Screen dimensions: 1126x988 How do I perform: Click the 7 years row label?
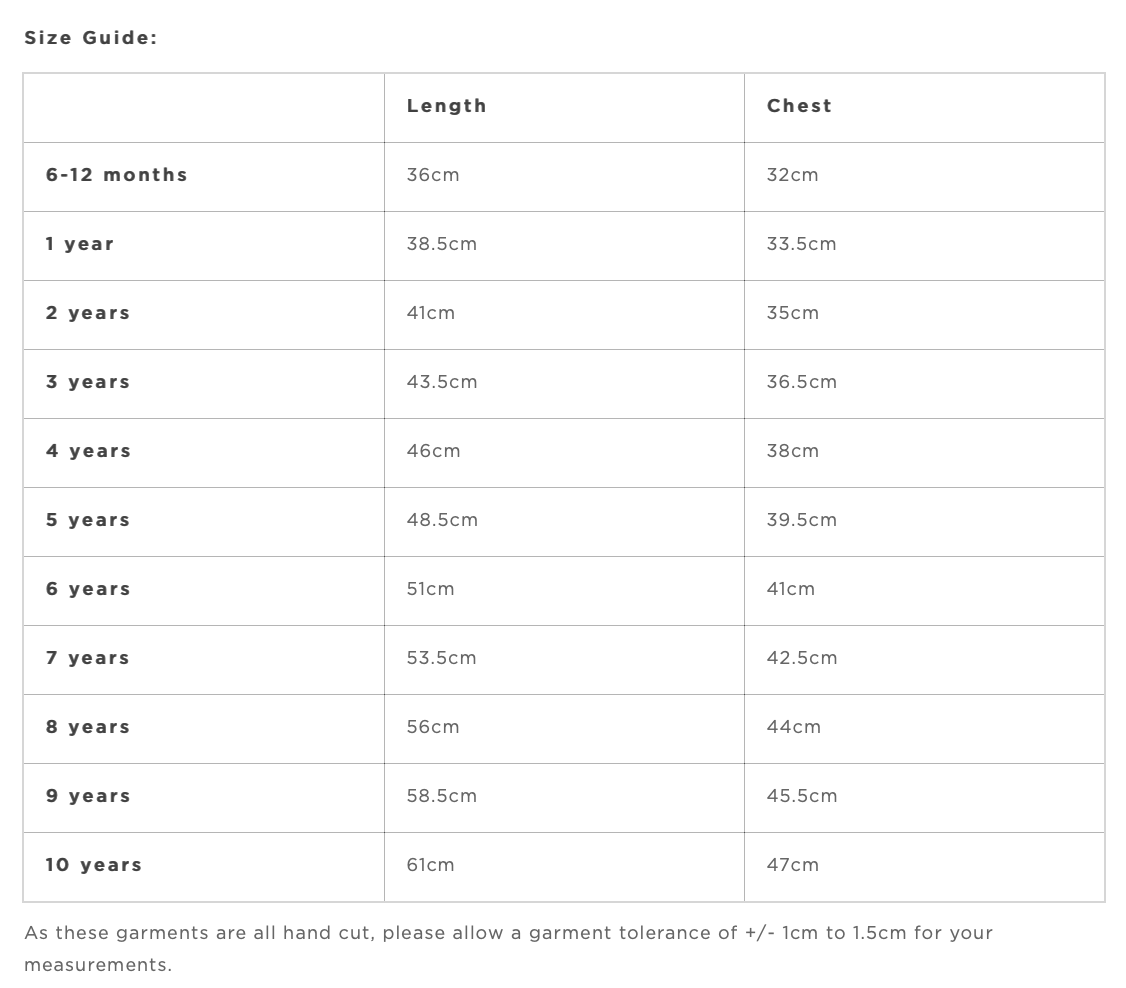click(88, 658)
